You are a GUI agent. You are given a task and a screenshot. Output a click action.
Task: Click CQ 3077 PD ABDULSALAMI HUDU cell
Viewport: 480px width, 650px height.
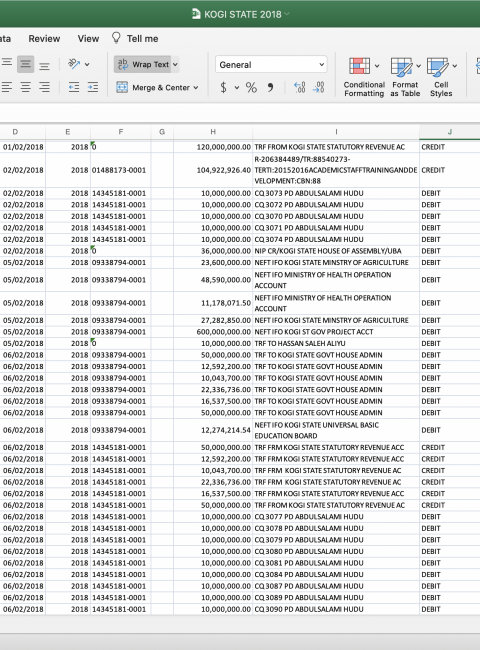point(336,517)
